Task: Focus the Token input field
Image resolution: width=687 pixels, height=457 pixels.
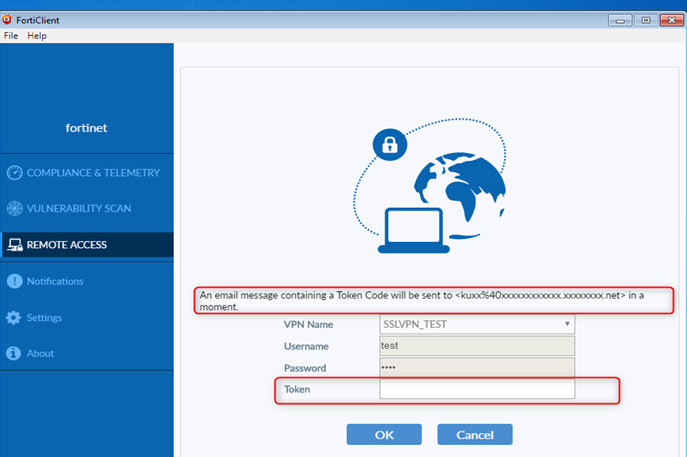Action: [x=477, y=389]
